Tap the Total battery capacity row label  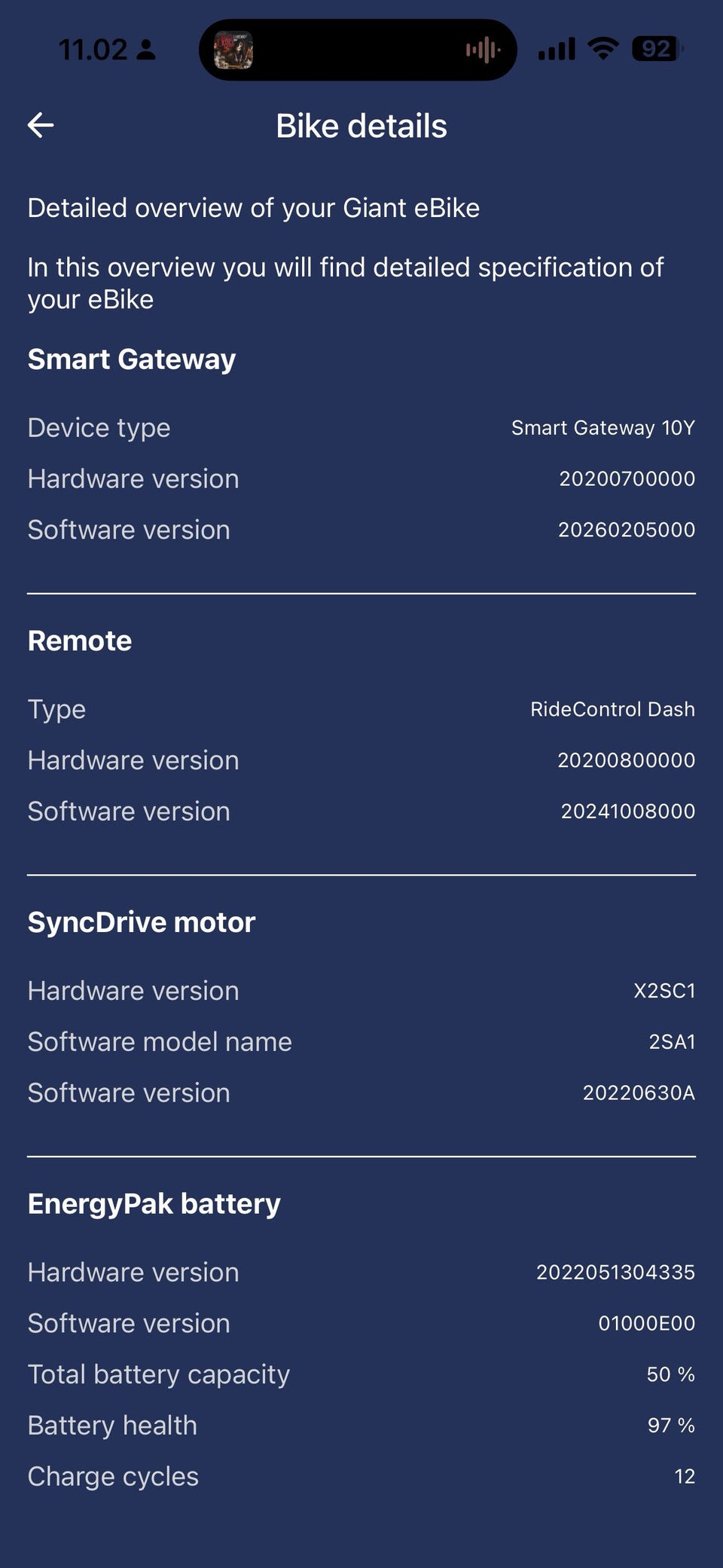159,1374
